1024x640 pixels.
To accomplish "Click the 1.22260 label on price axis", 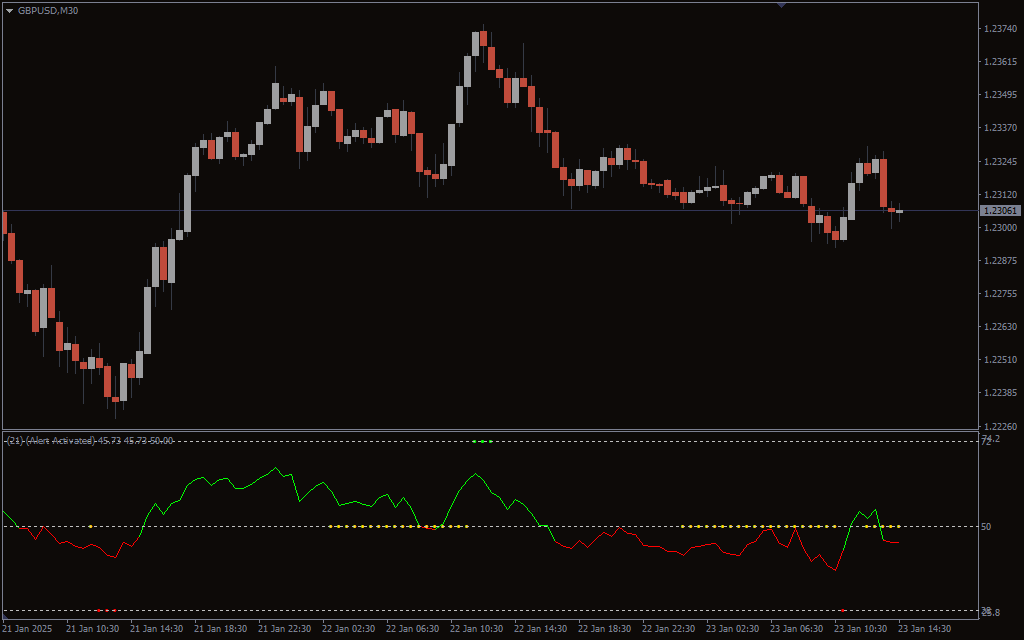I will 1000,426.
